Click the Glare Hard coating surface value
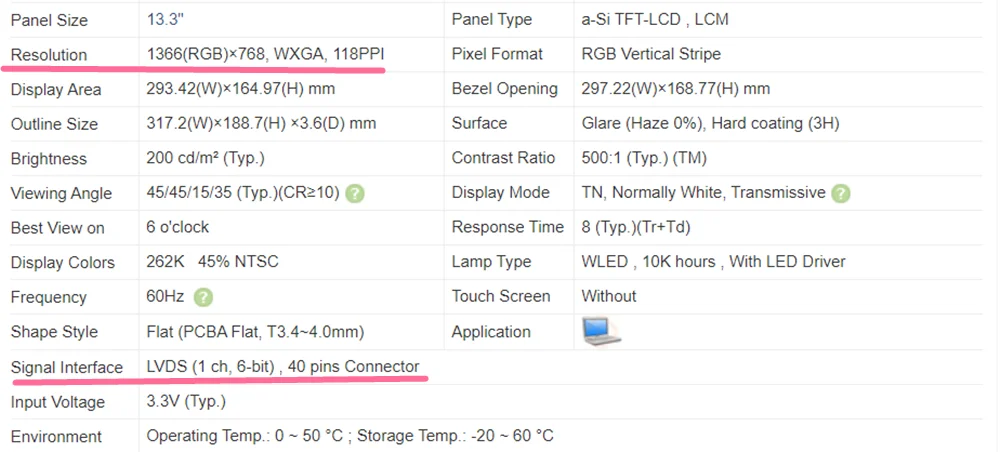This screenshot has height=452, width=1000. (x=710, y=123)
